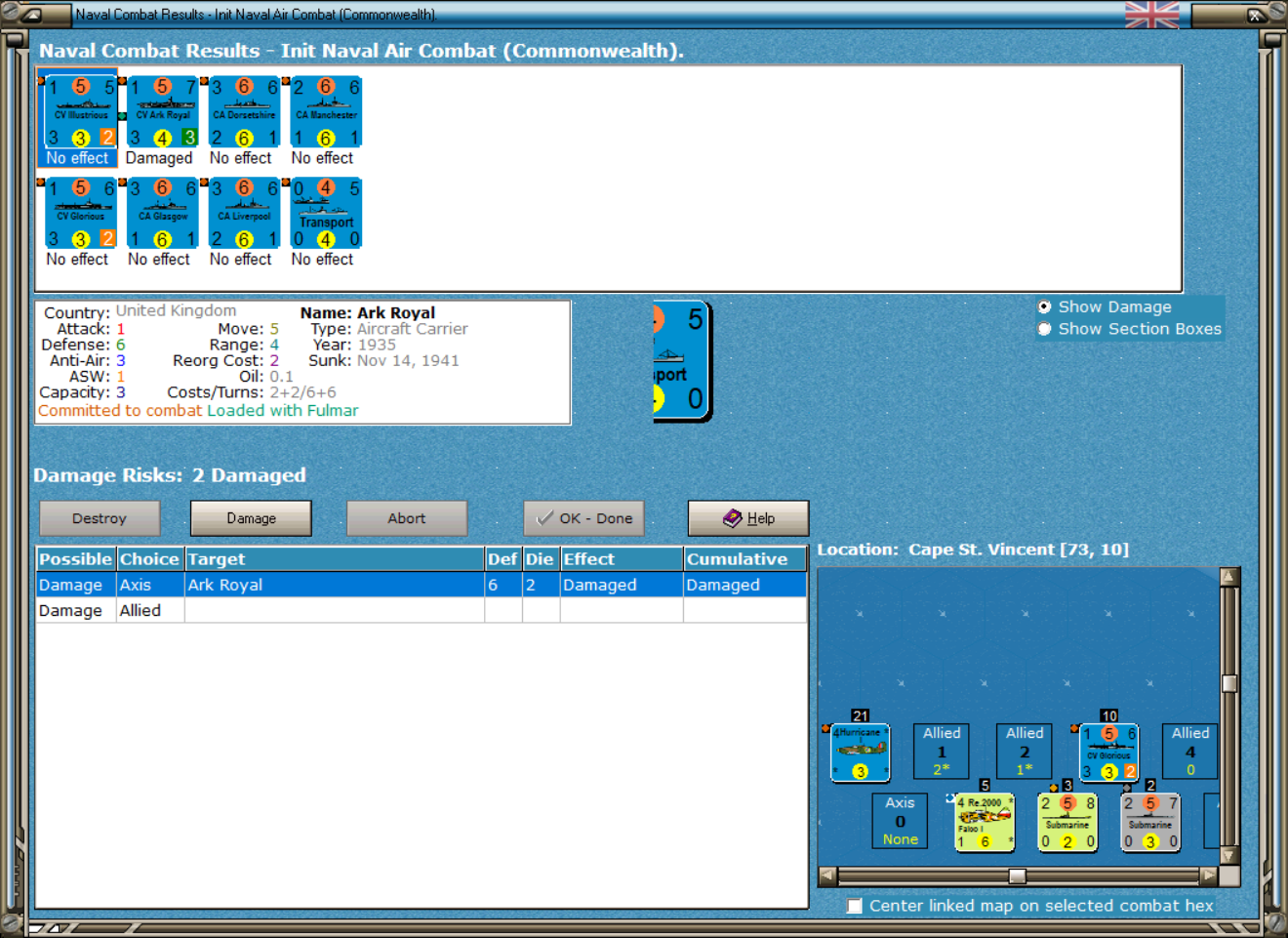Click the CV Glorious counter on the map
Screen dimensions: 1288x938
1108,753
